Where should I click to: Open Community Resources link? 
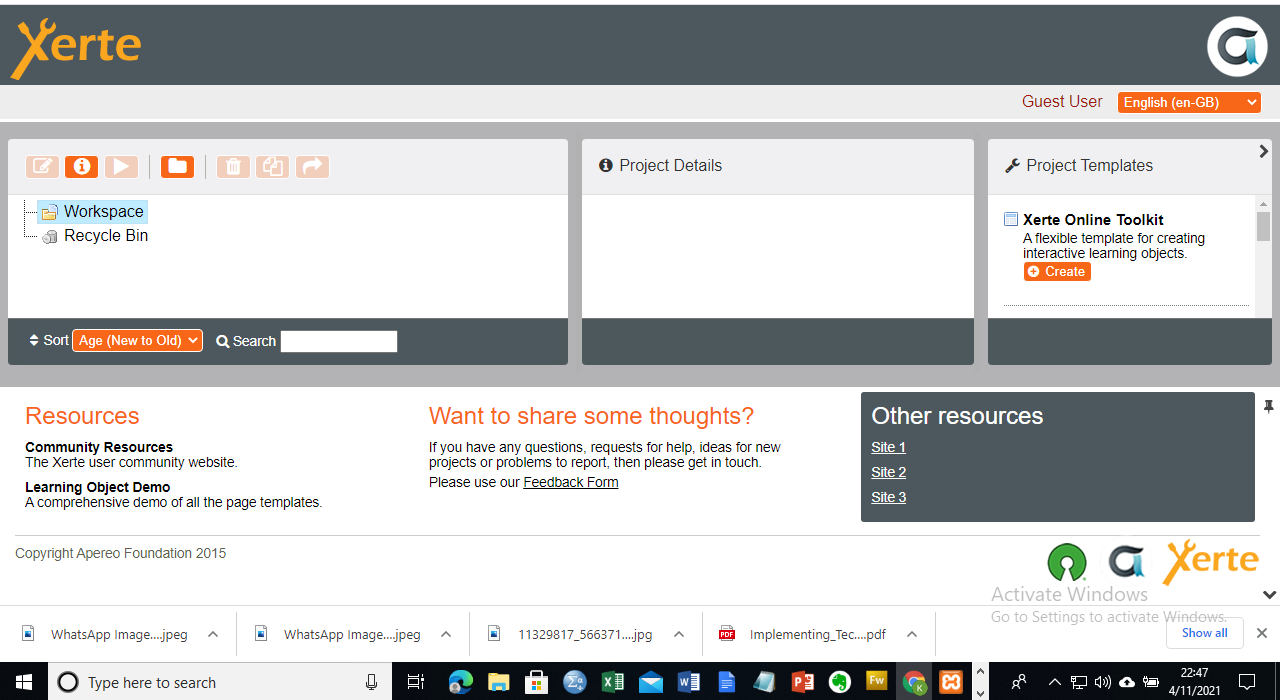99,447
